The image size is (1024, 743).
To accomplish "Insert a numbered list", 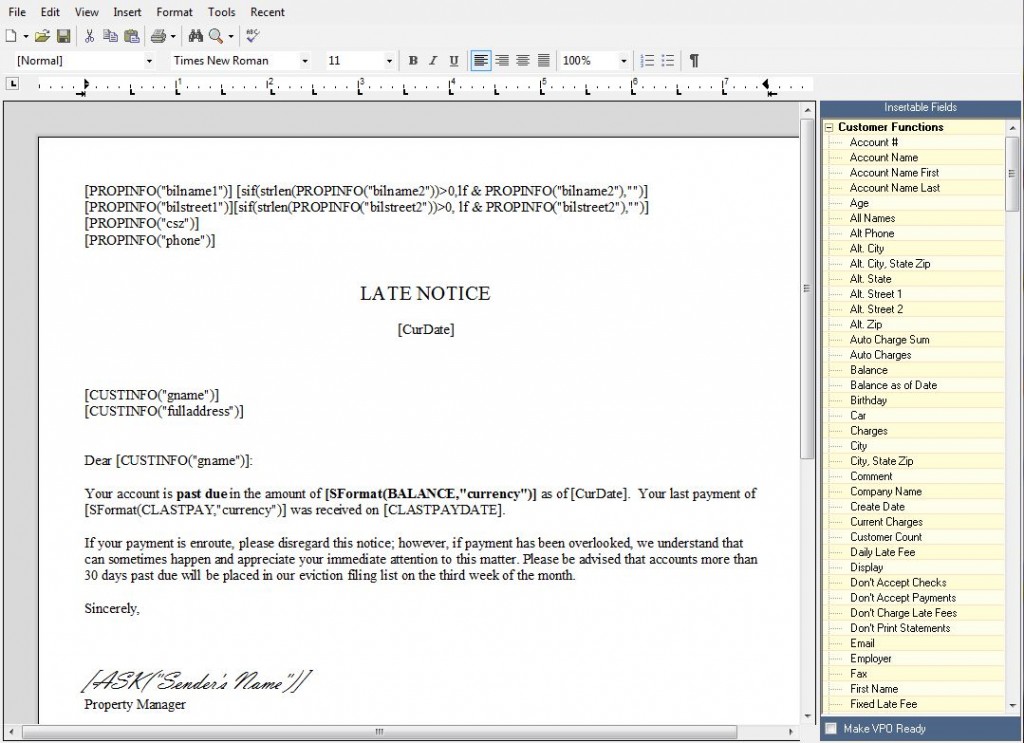I will [647, 61].
